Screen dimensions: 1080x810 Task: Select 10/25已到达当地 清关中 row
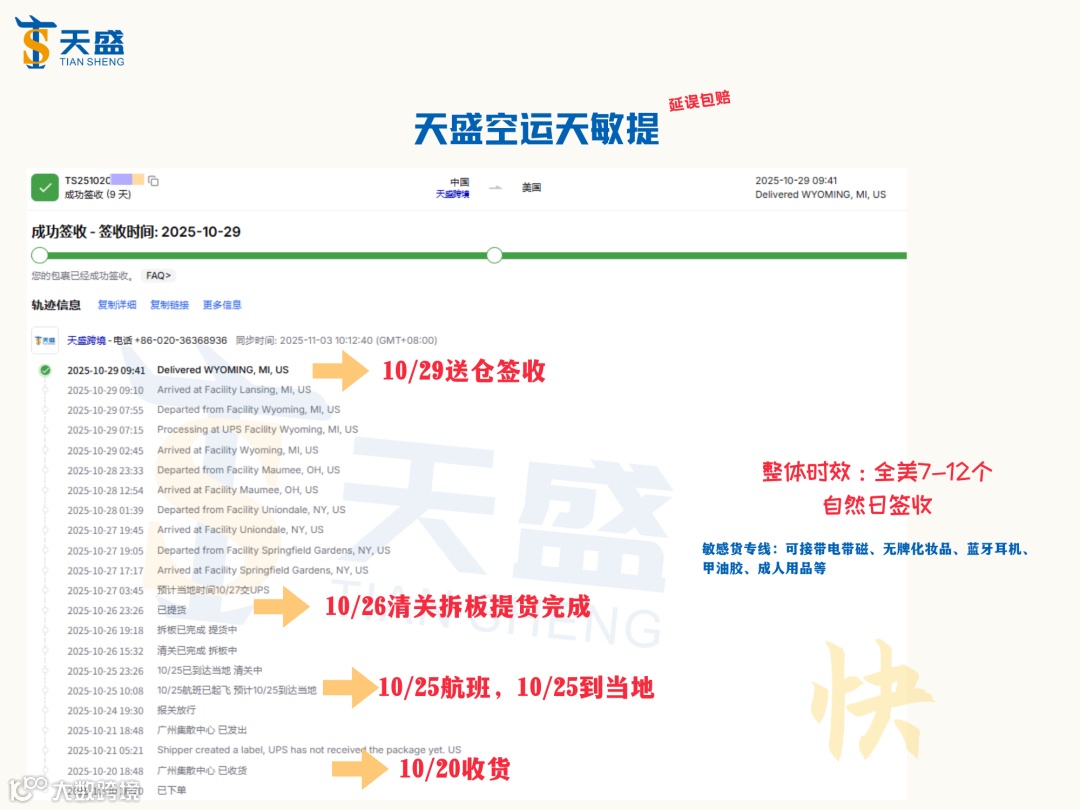coord(165,671)
